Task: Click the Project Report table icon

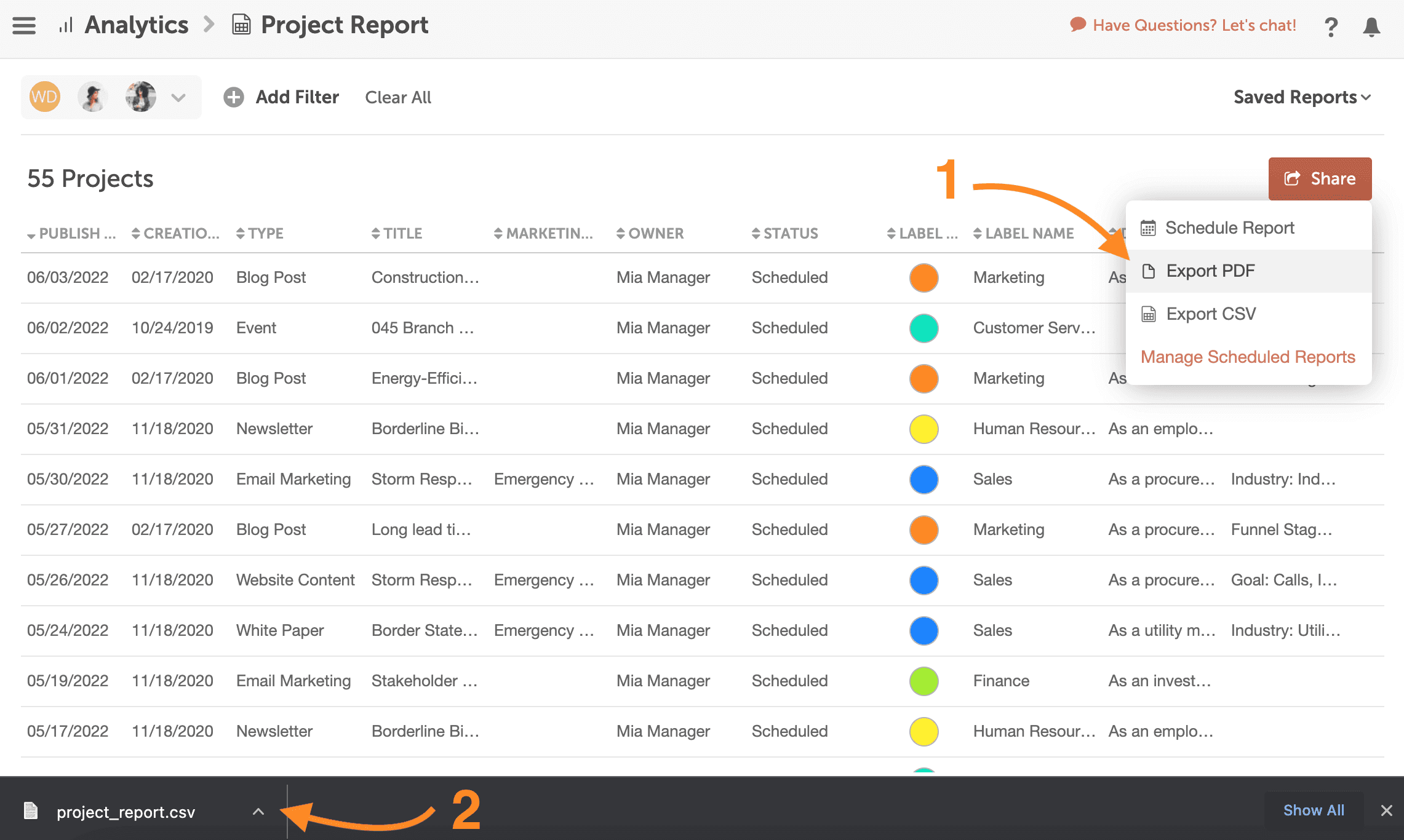Action: pos(241,25)
